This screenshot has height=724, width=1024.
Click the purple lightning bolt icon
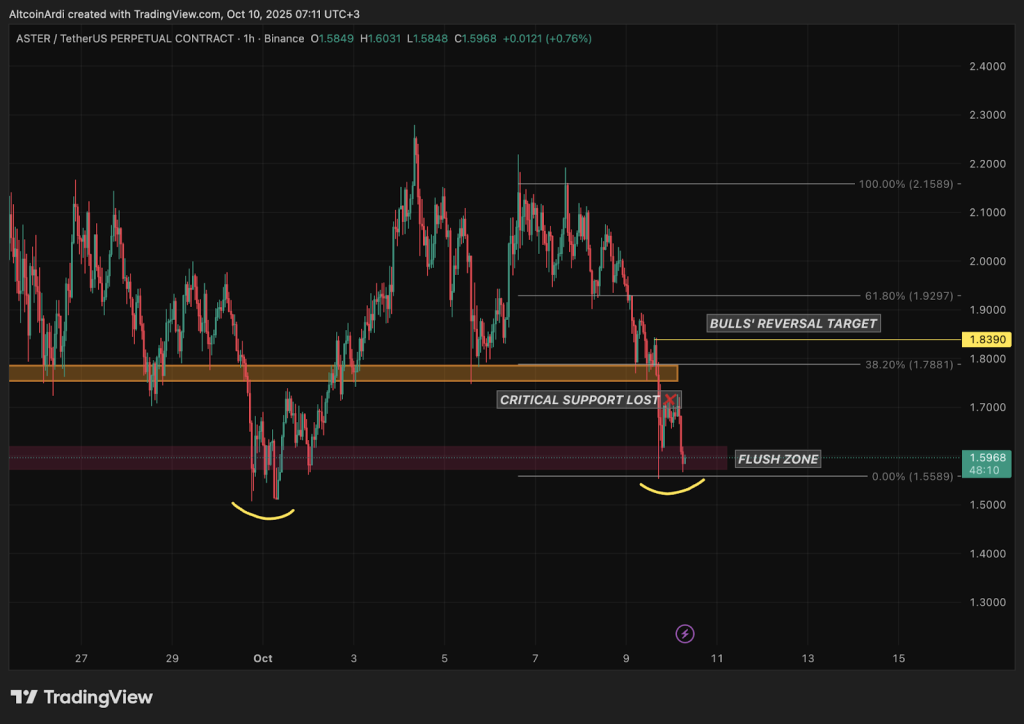[x=685, y=633]
